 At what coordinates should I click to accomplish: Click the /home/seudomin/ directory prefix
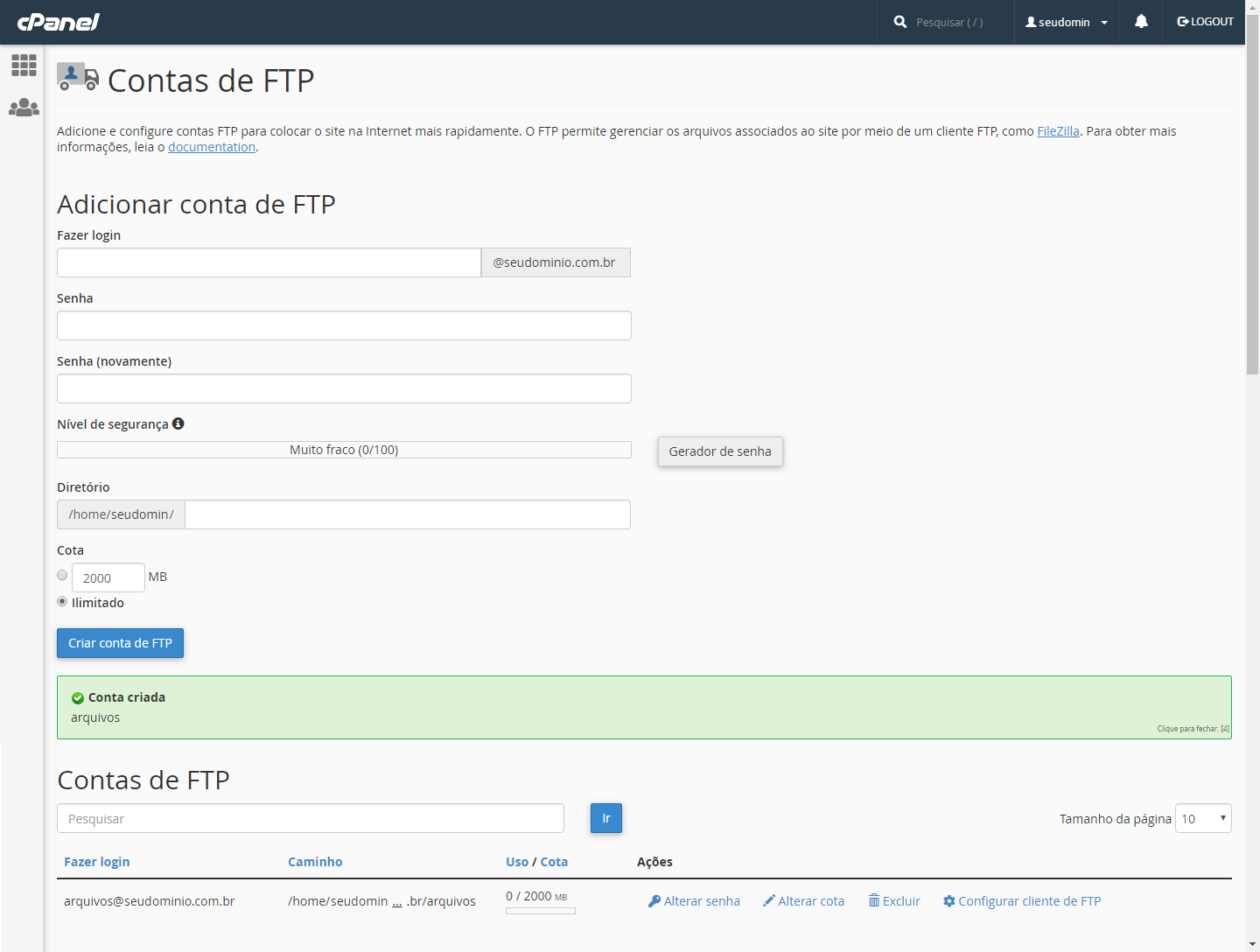pyautogui.click(x=121, y=514)
